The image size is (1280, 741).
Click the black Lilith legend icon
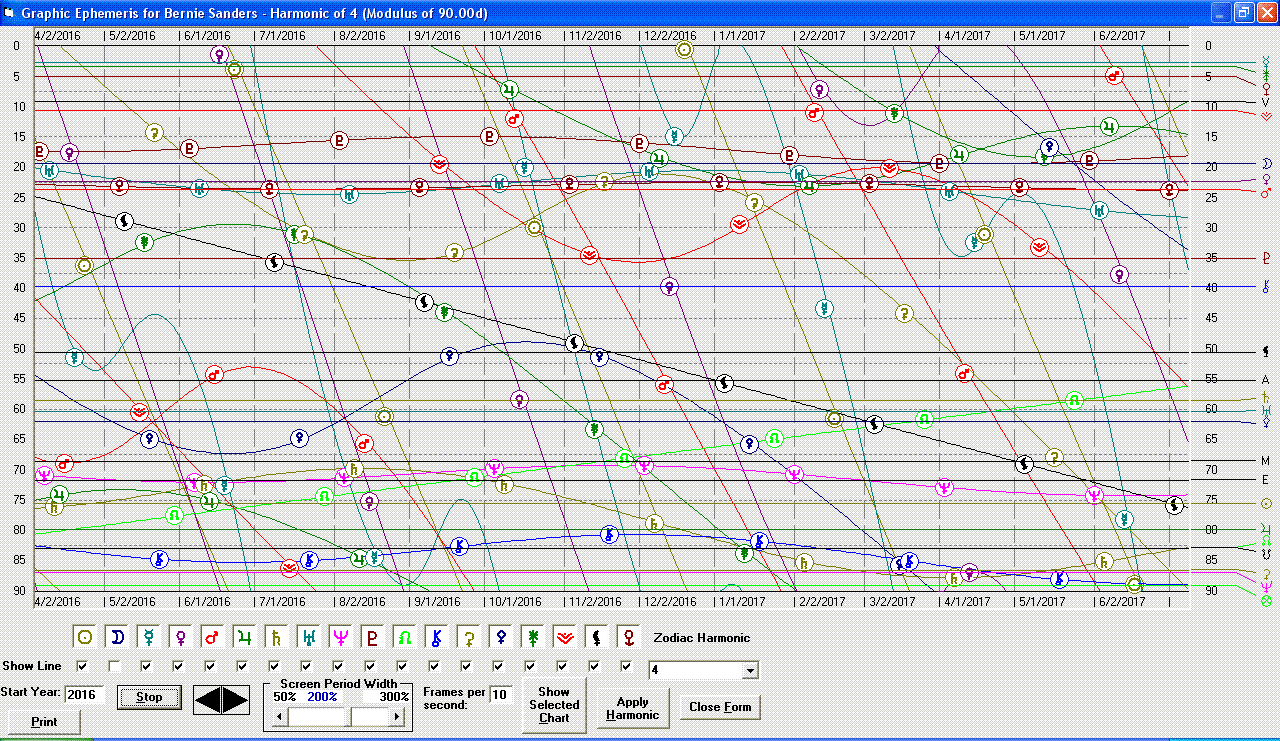(595, 637)
